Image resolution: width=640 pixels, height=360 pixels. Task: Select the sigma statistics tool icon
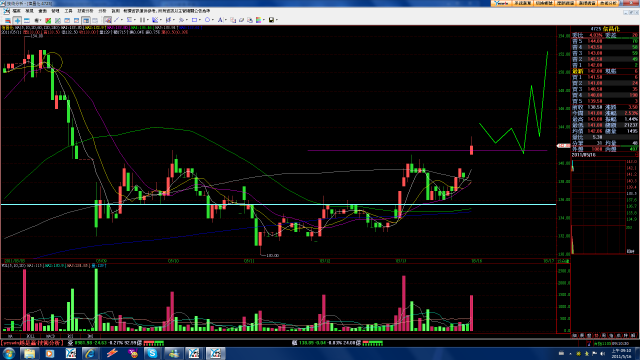click(x=129, y=20)
